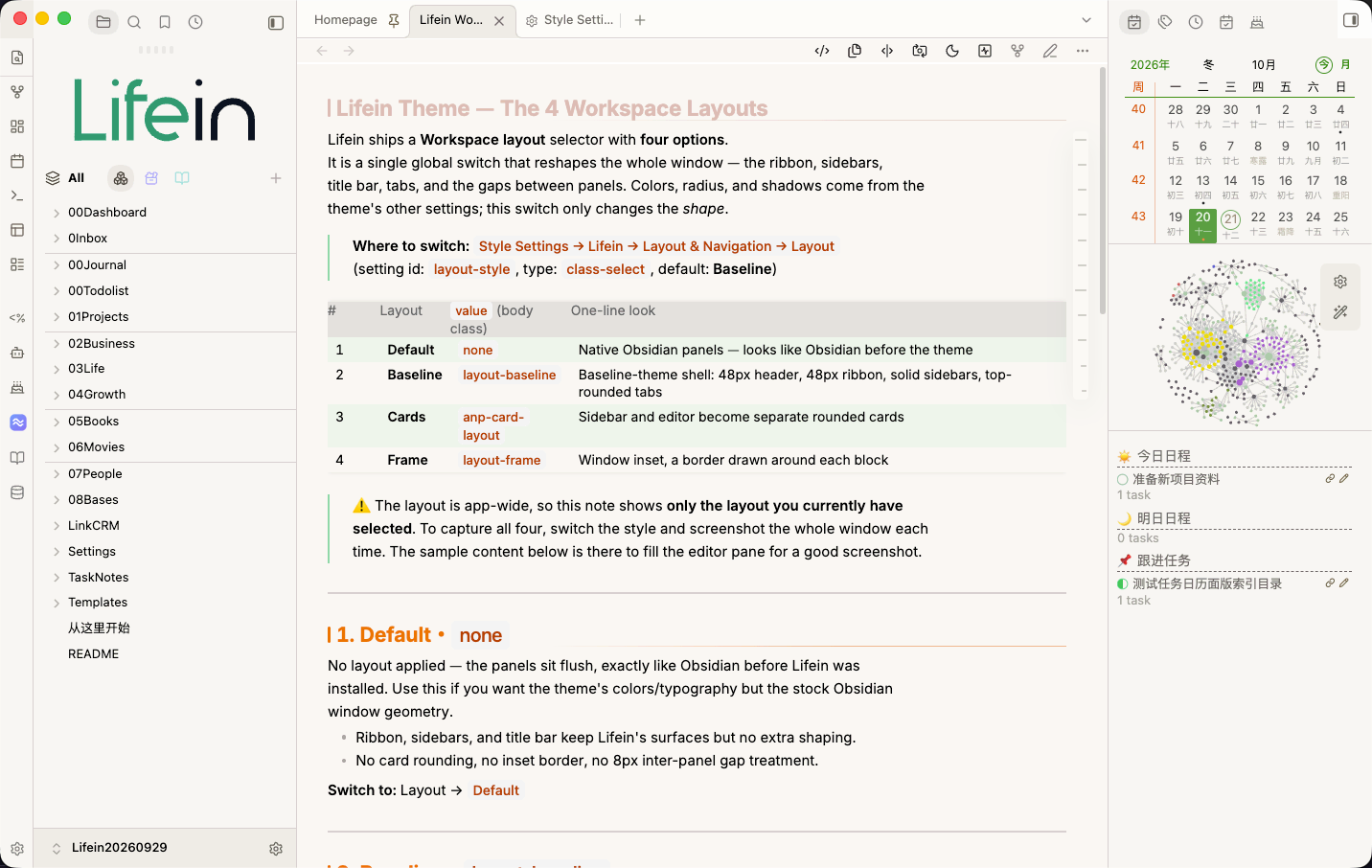Collapse the left sidebar

coord(276,23)
